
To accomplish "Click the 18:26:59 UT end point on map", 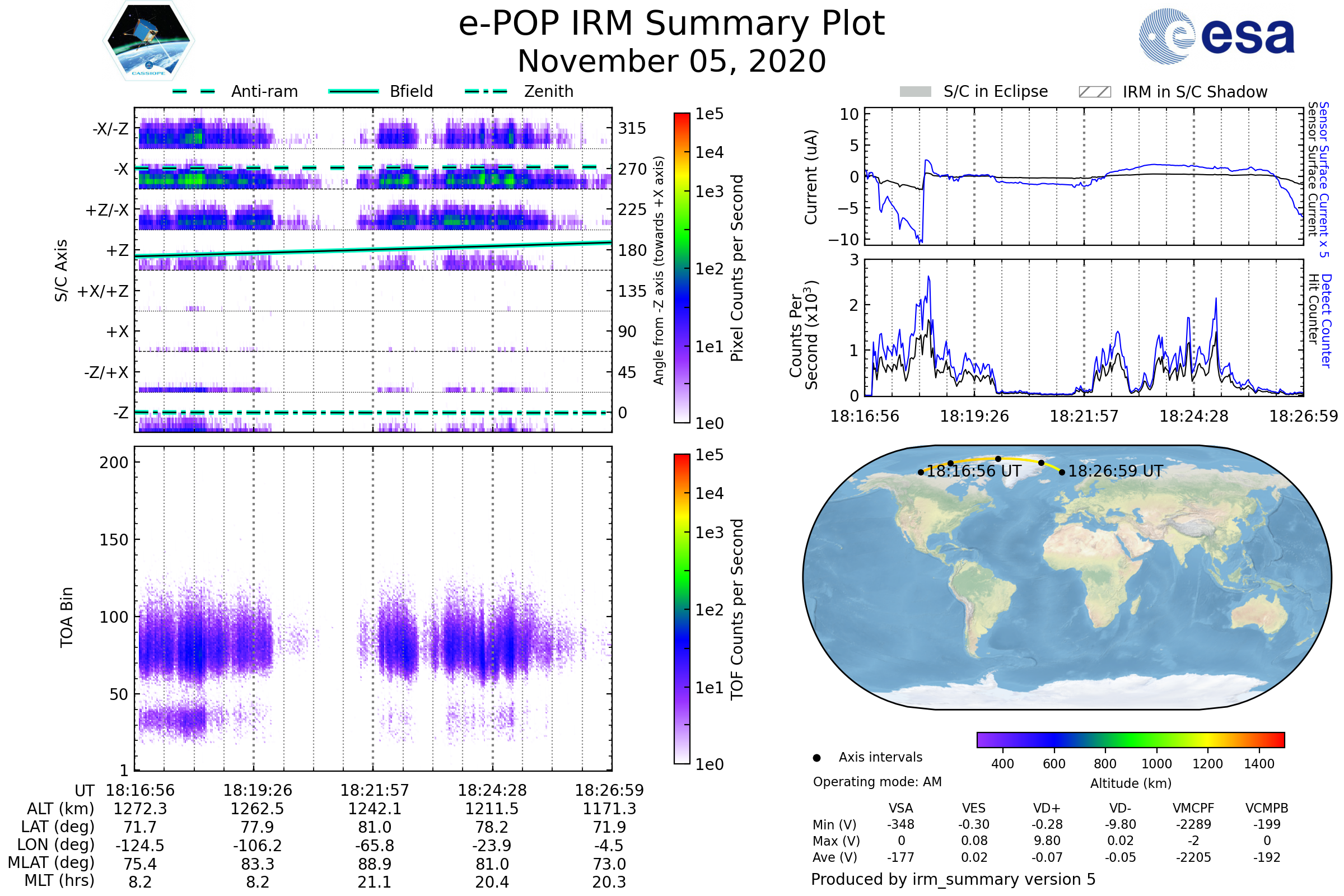I will tap(1062, 472).
